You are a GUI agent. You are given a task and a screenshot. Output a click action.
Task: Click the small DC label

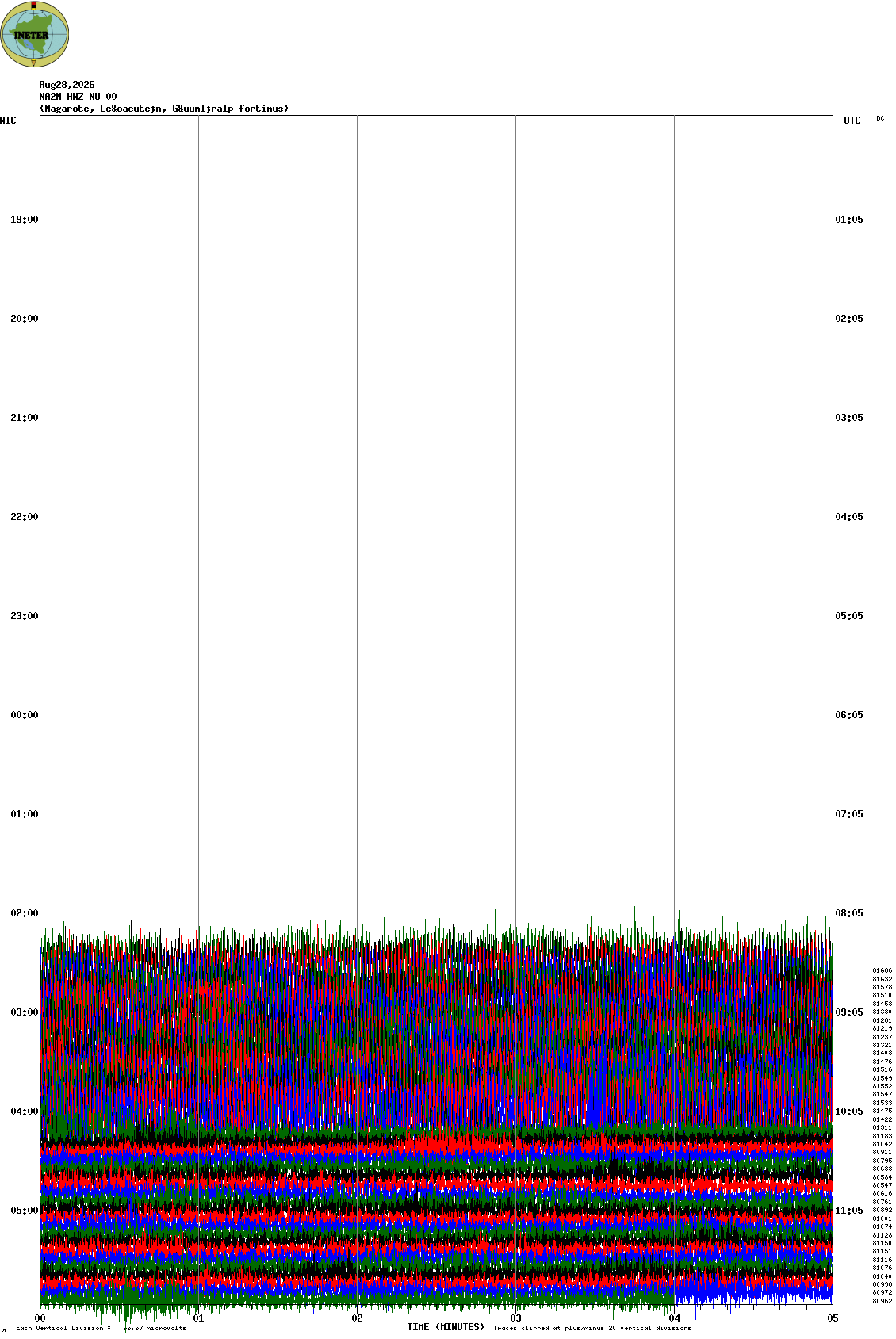[880, 118]
